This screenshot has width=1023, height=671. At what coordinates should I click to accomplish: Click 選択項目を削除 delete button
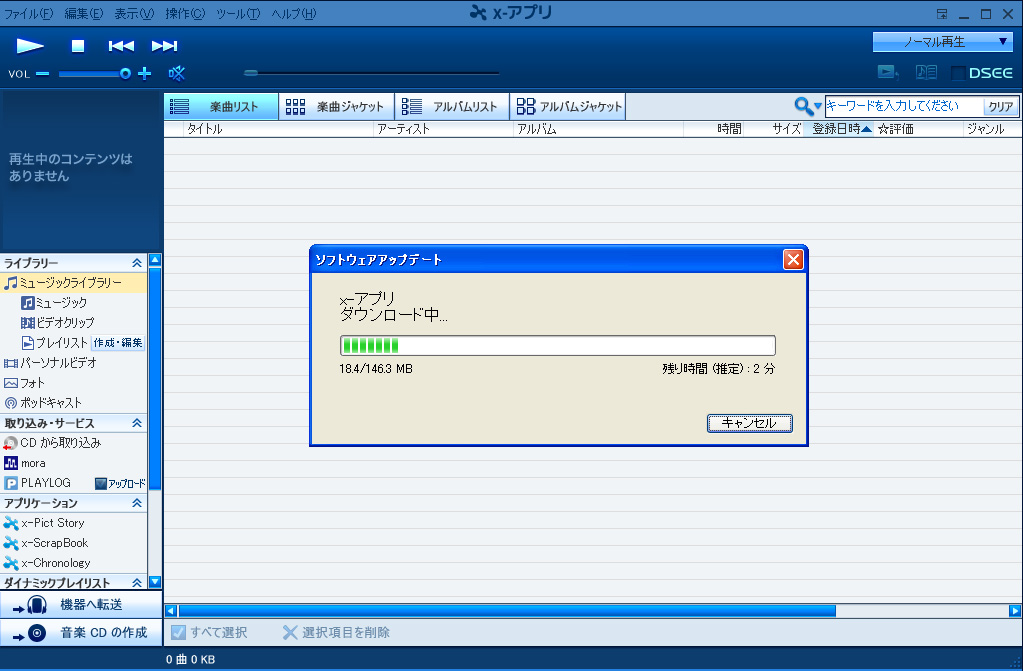tap(336, 632)
